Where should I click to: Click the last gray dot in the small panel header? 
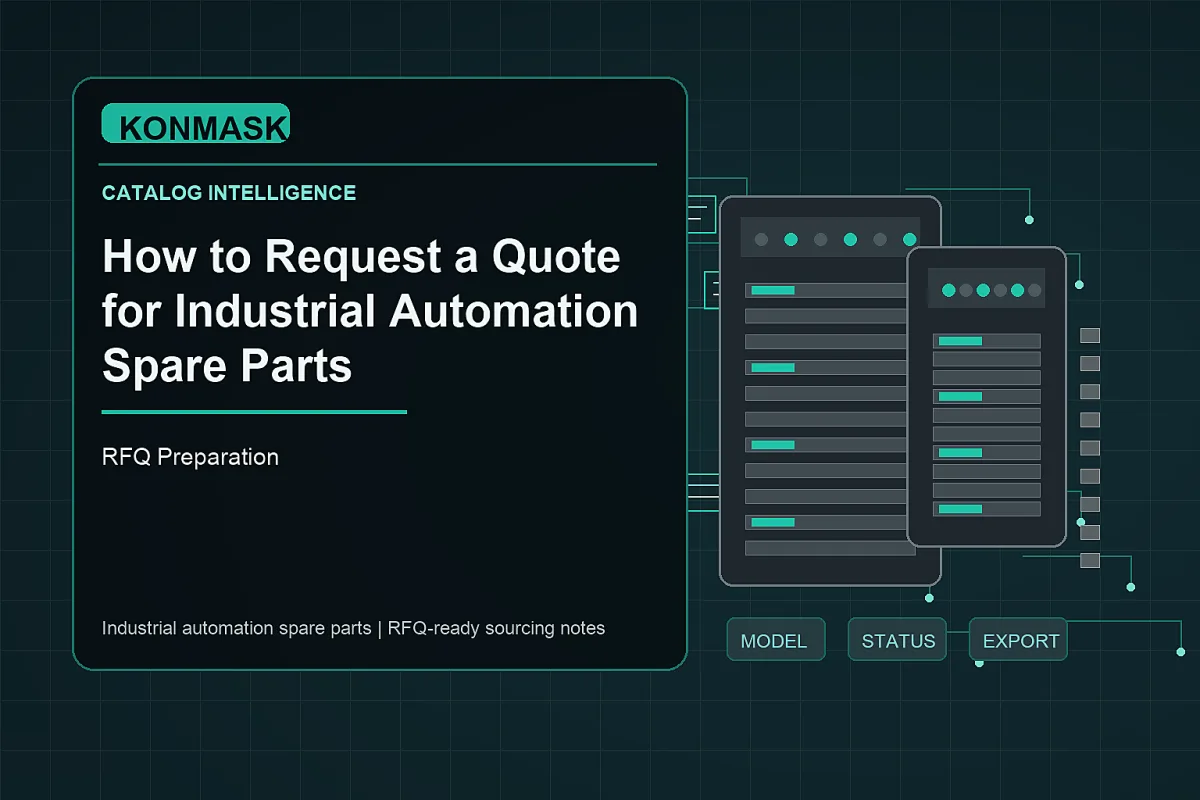pyautogui.click(x=1034, y=290)
